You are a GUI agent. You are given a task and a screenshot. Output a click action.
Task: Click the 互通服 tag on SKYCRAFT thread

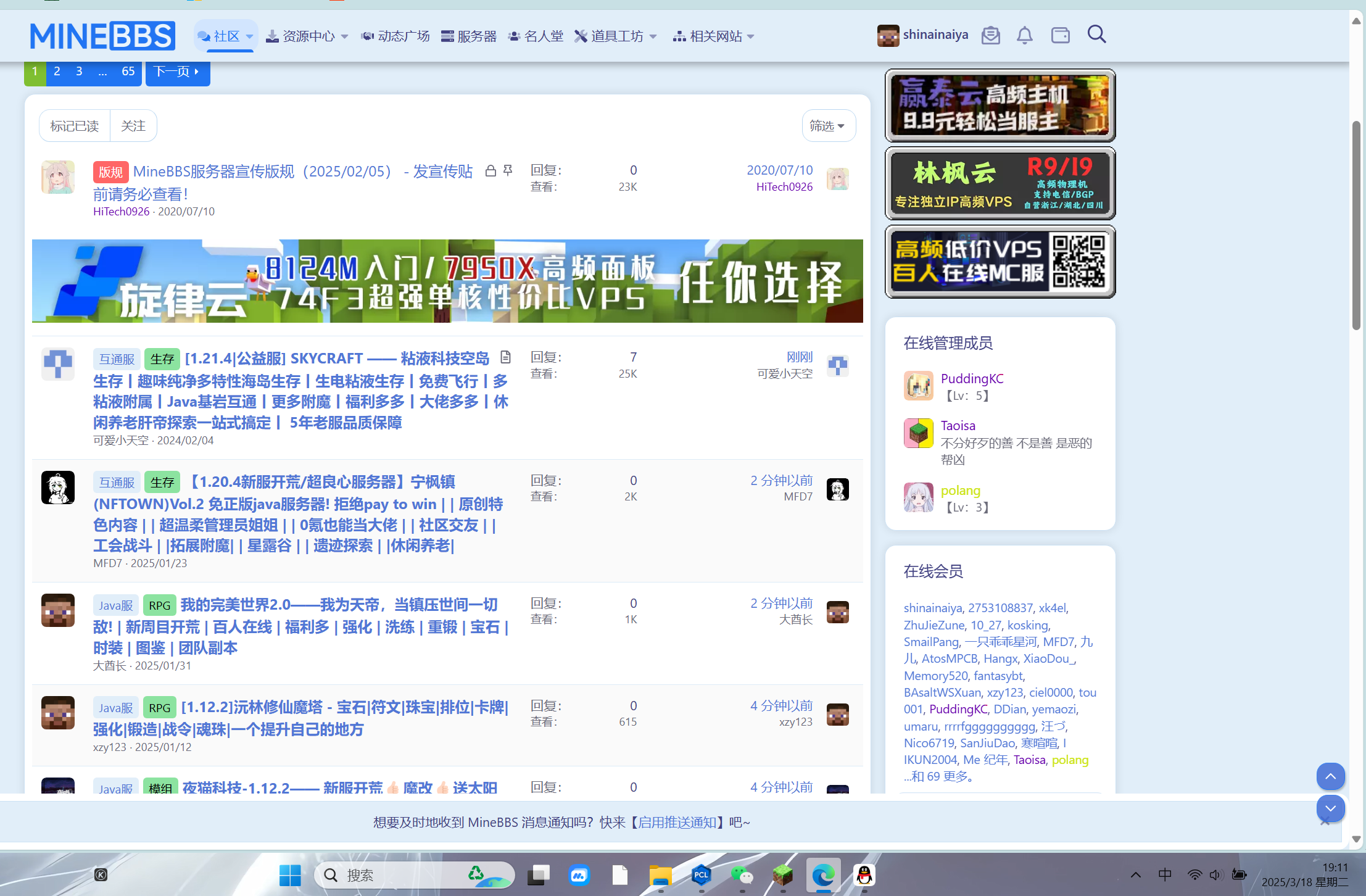(x=117, y=359)
